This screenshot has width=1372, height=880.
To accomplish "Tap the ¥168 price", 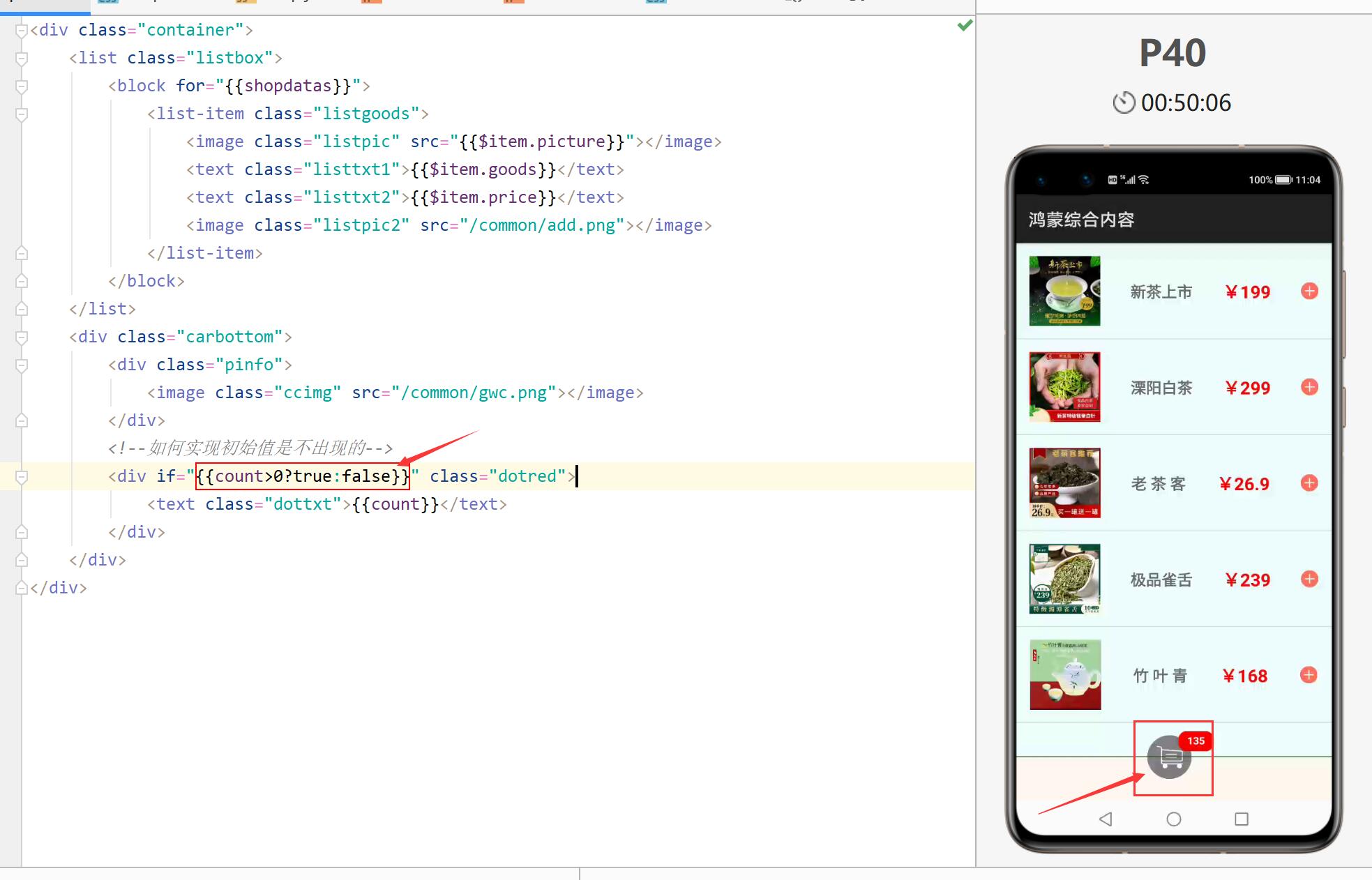I will pyautogui.click(x=1245, y=676).
